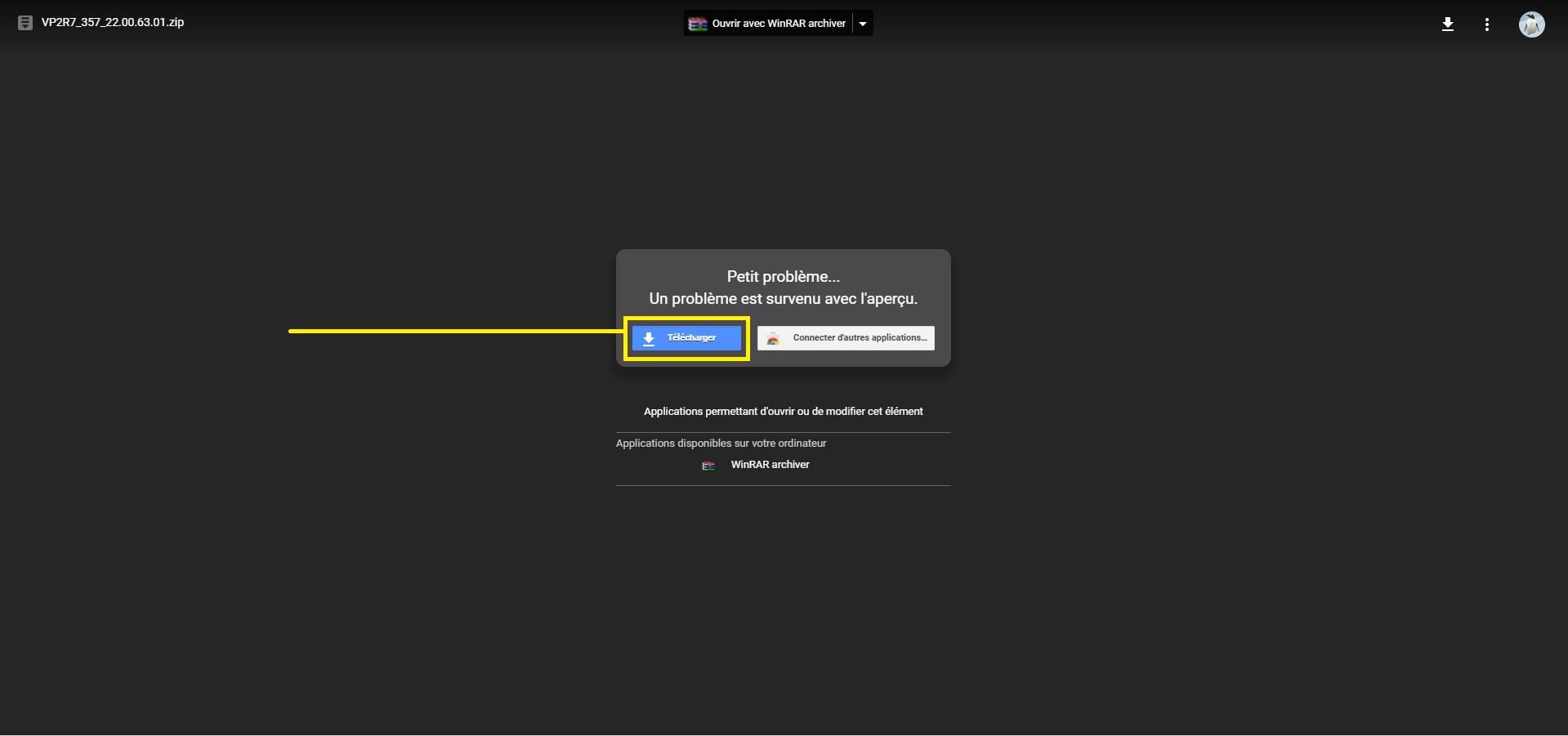Click 'Connecter d'autres applications...' button

point(859,338)
